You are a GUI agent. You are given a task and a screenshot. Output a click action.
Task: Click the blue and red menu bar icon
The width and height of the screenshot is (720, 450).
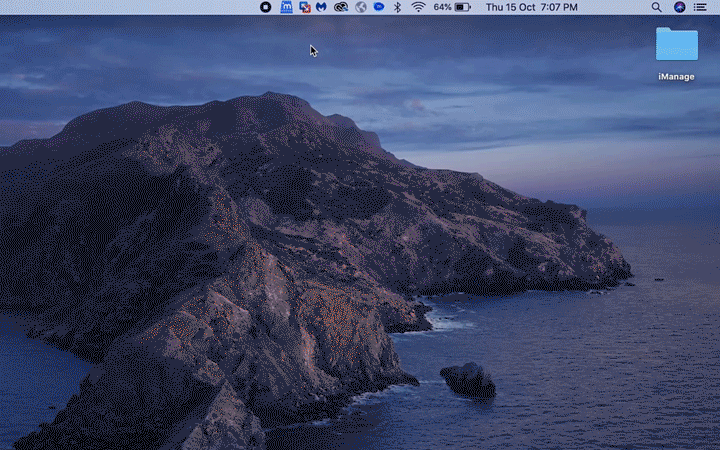(305, 7)
